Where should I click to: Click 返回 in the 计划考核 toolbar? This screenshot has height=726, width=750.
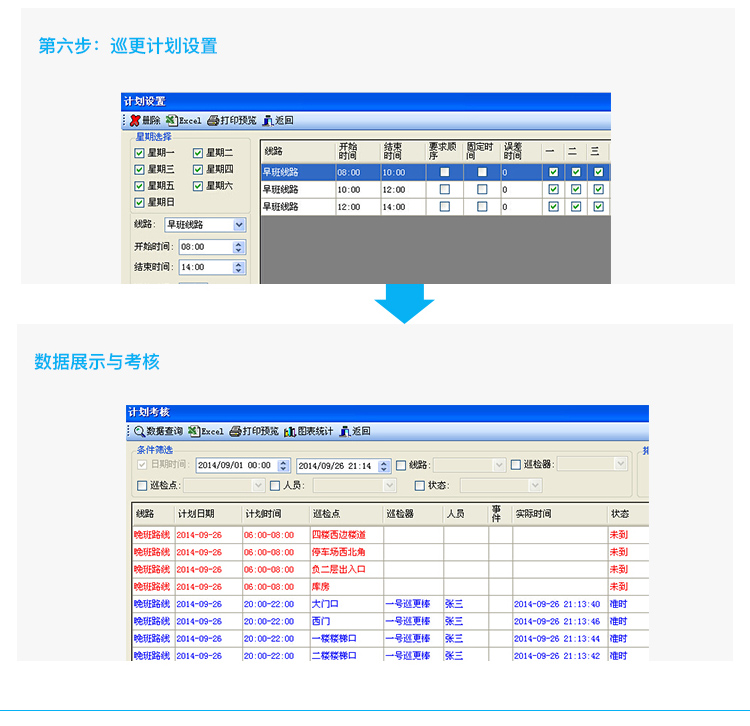[x=355, y=431]
